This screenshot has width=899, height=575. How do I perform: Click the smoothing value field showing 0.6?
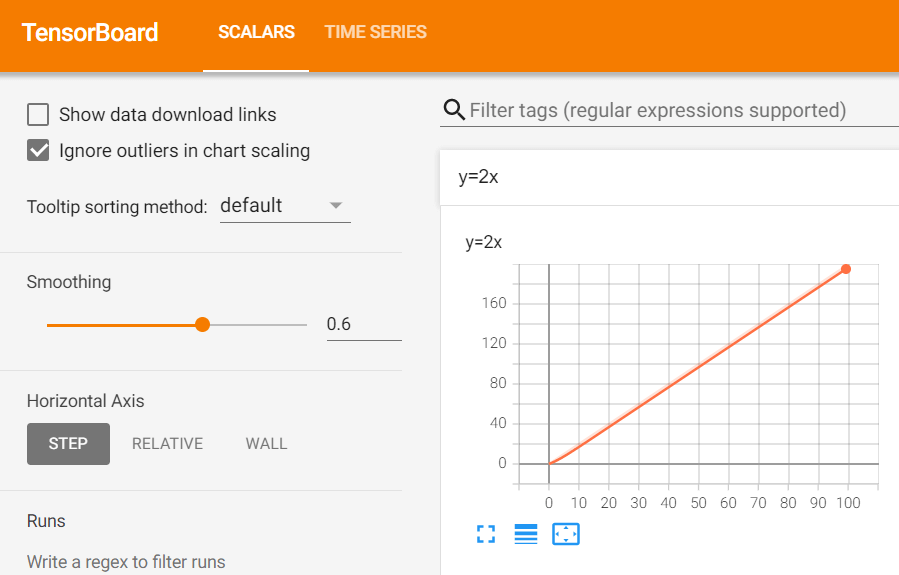click(364, 324)
